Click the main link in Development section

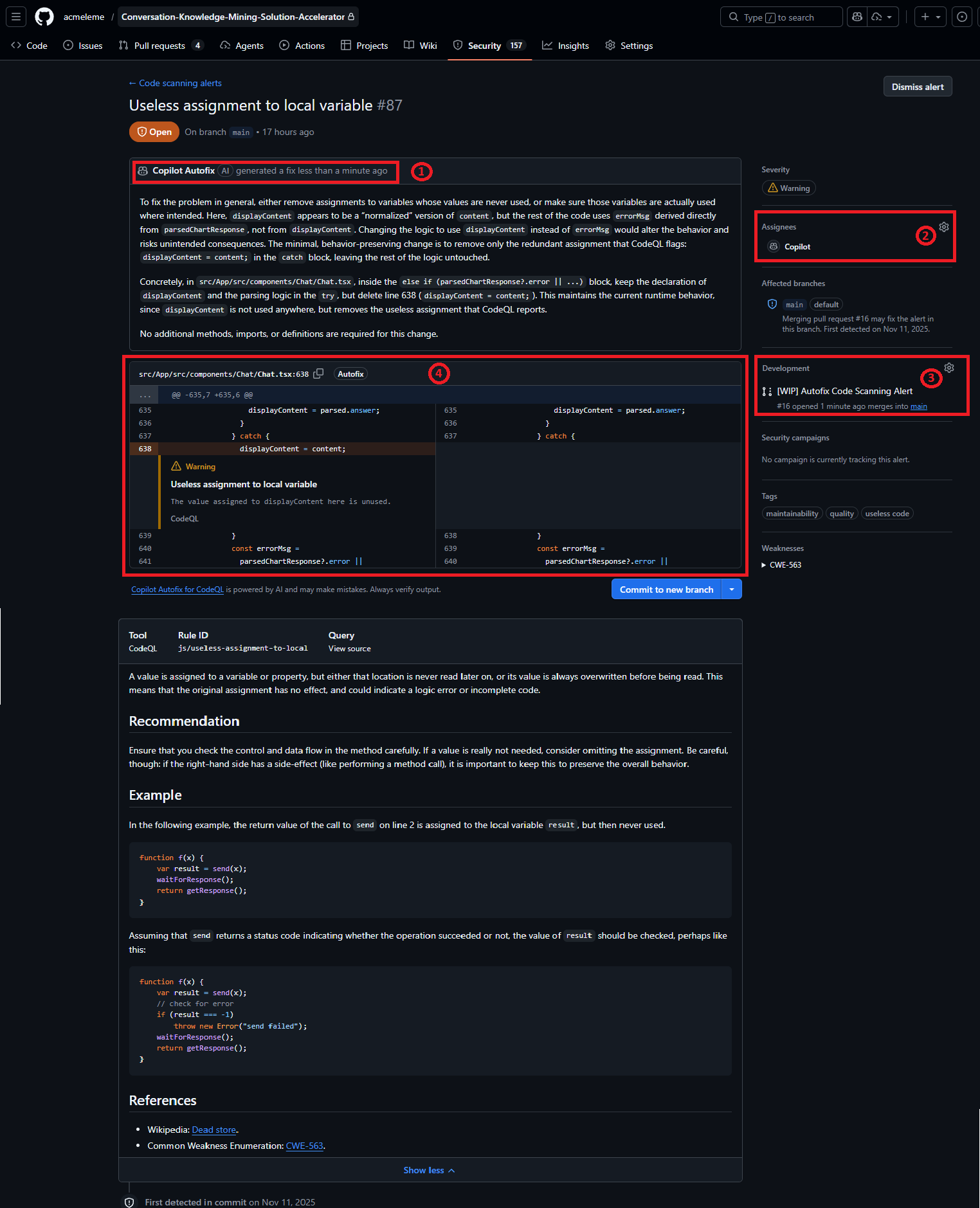point(919,406)
